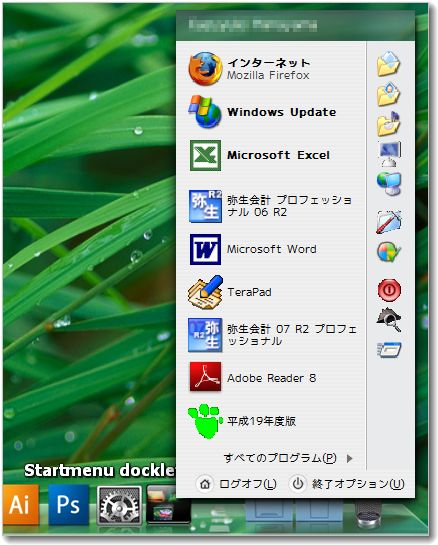
Task: Expand すべてのプログラム(P) submenu
Action: 288,458
